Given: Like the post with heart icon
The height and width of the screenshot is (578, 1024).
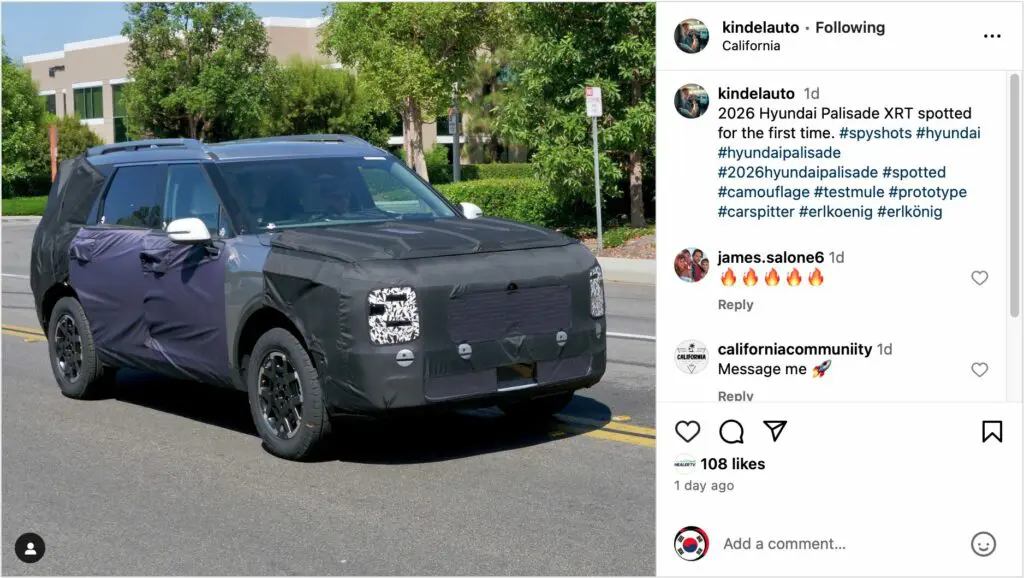Looking at the screenshot, I should coord(687,432).
